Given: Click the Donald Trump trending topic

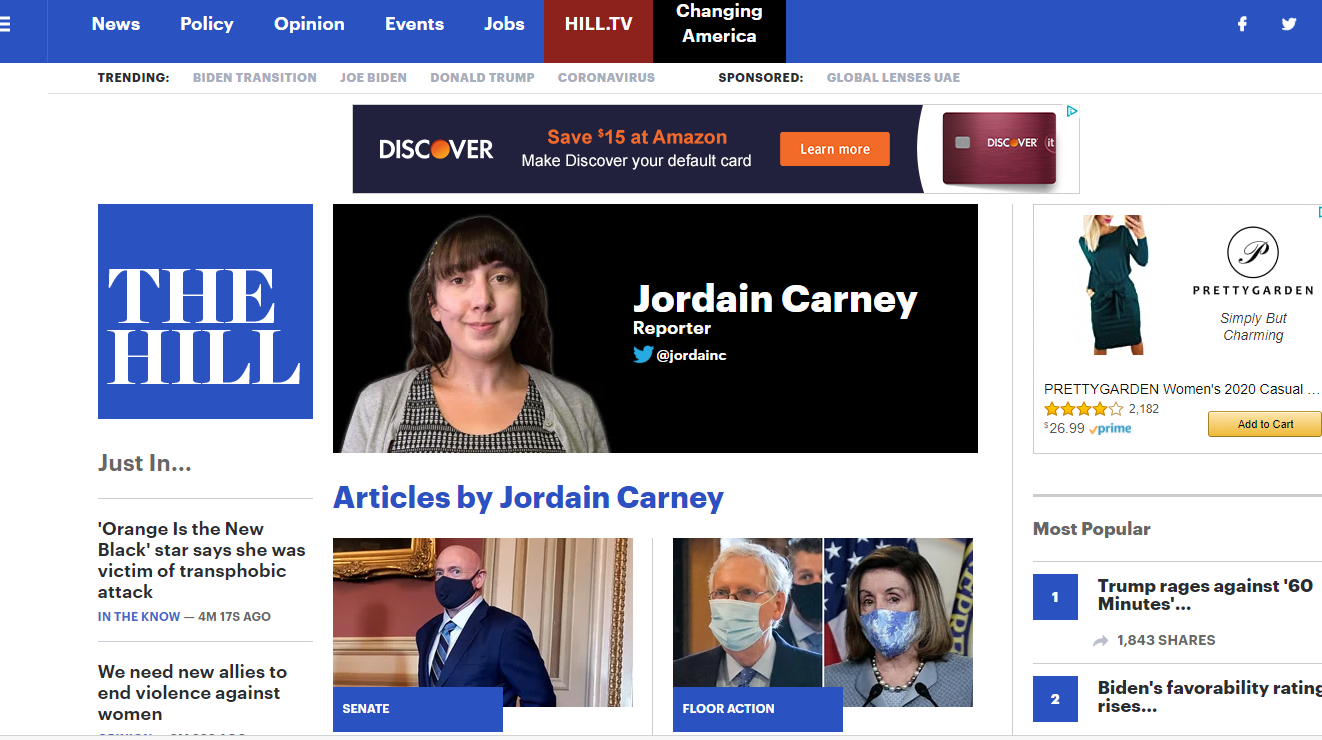Looking at the screenshot, I should click(x=482, y=78).
